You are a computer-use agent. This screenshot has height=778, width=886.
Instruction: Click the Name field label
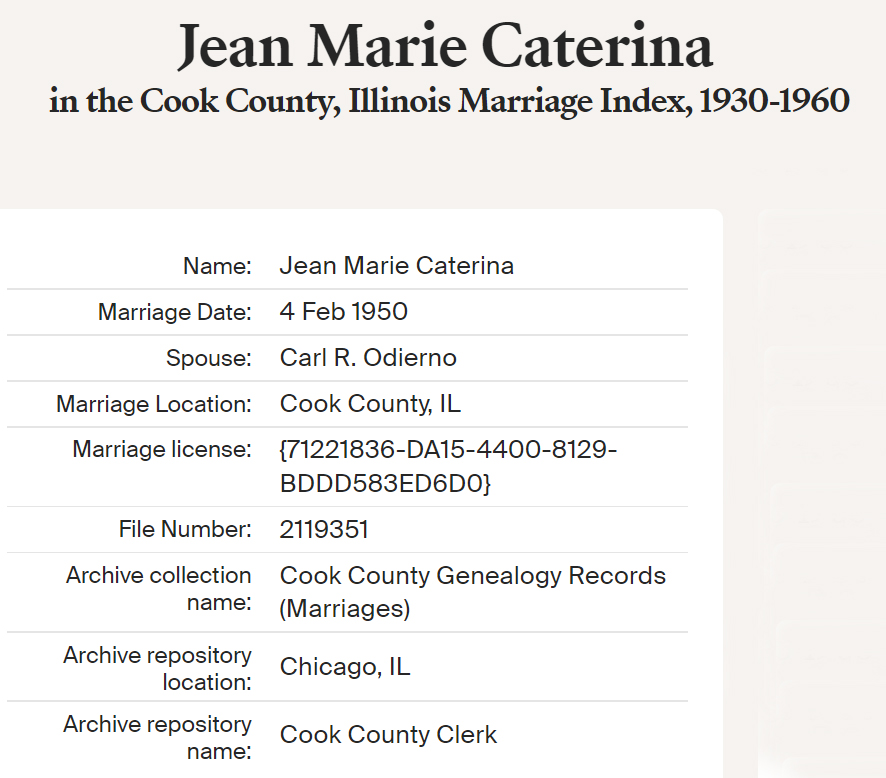217,266
